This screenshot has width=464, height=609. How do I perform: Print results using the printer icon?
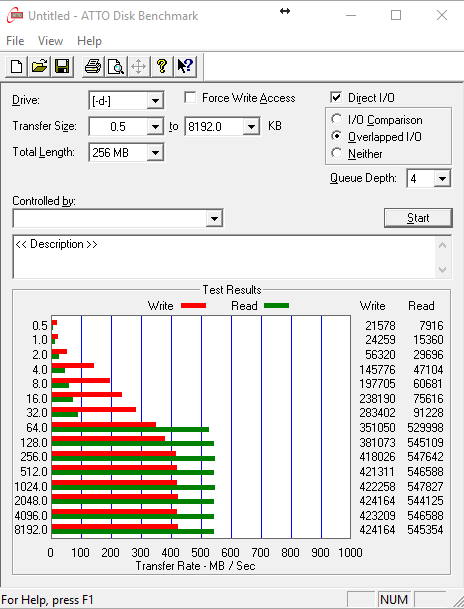pos(93,66)
